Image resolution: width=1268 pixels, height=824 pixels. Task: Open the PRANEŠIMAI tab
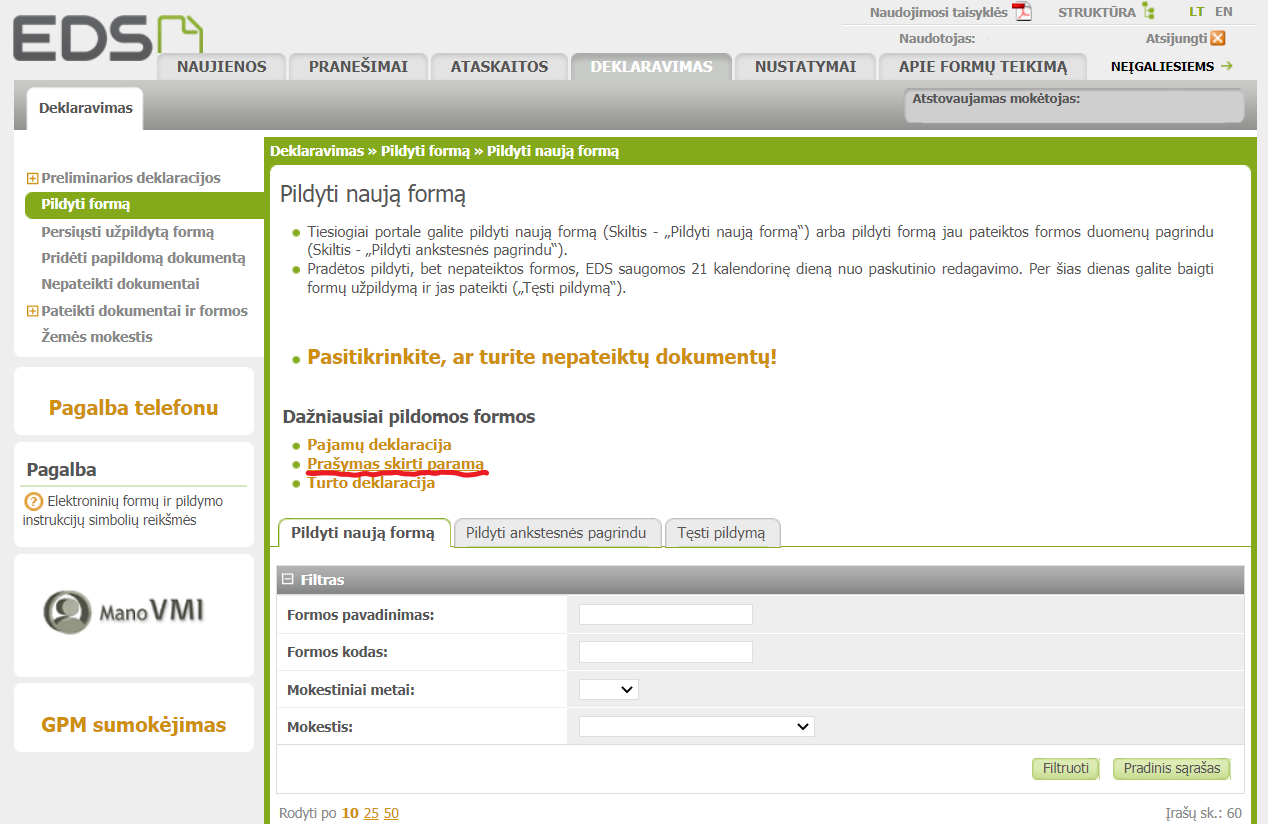point(357,67)
